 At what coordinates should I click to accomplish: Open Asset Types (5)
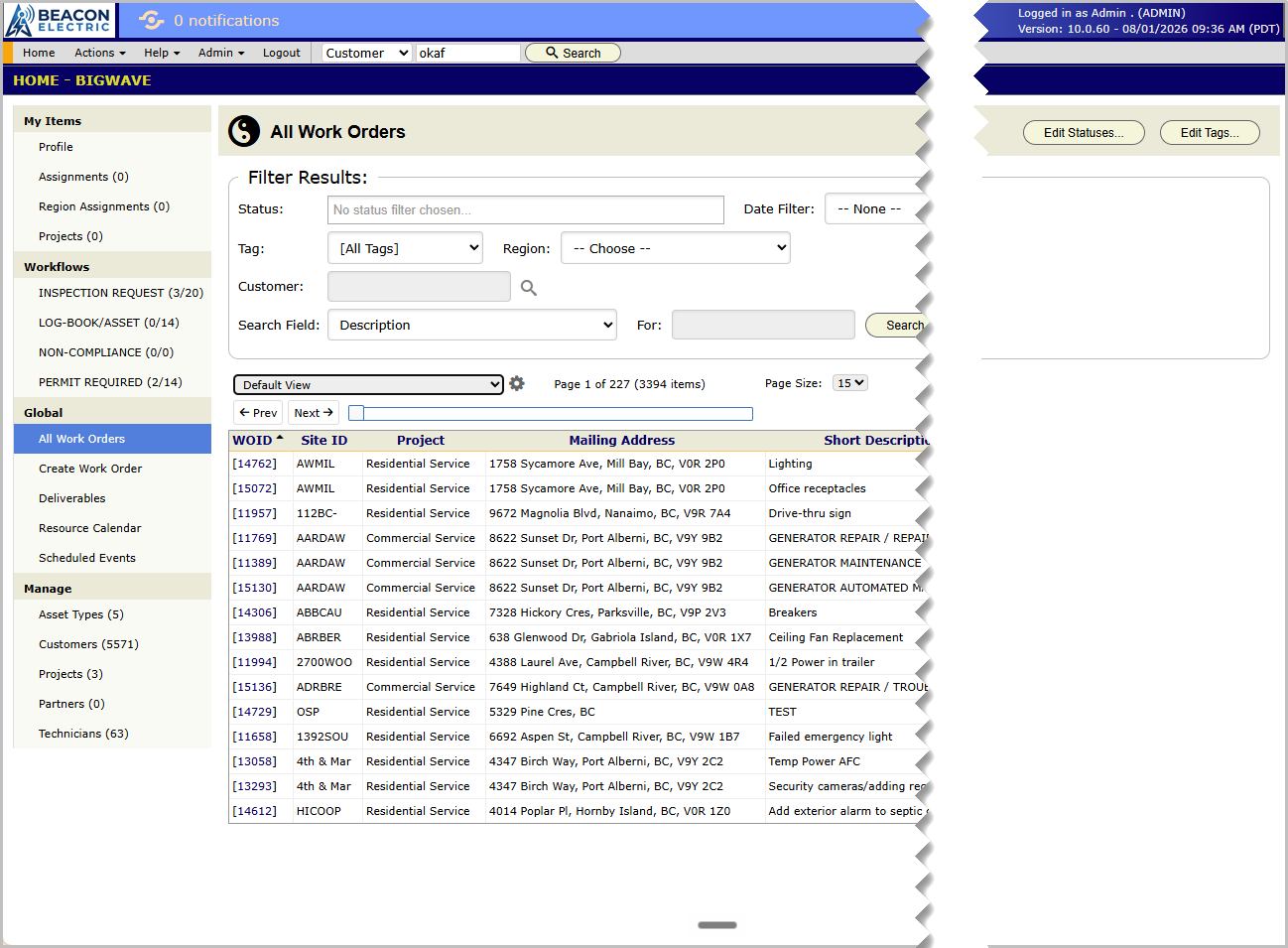coord(81,614)
